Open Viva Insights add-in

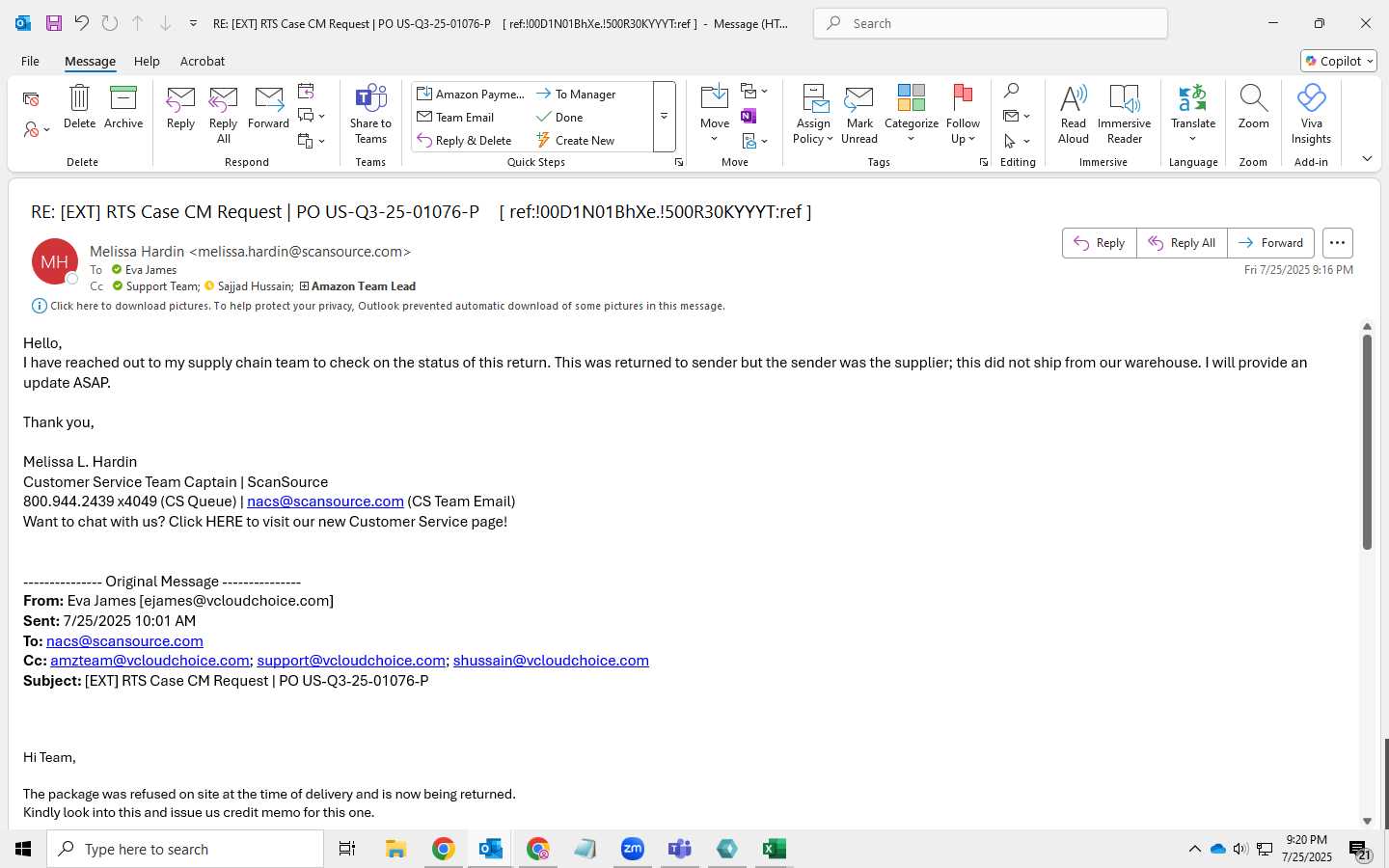1311,115
